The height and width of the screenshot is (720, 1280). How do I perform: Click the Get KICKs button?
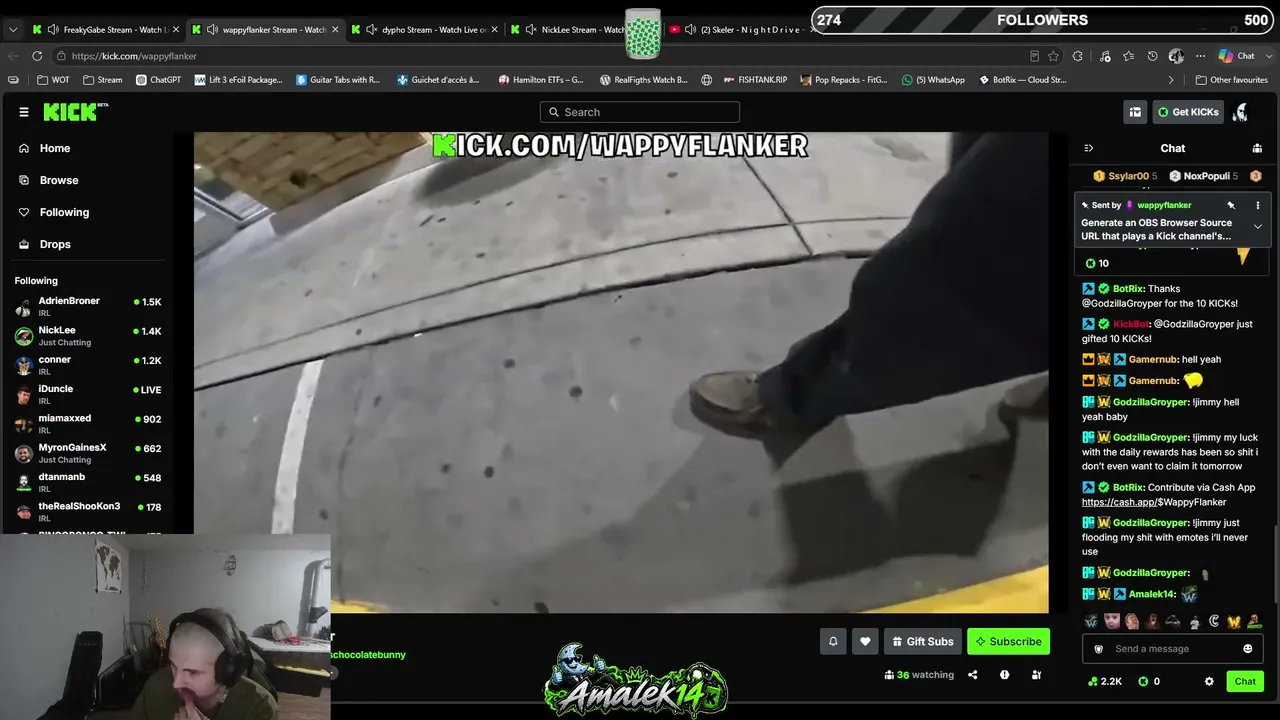(1188, 112)
